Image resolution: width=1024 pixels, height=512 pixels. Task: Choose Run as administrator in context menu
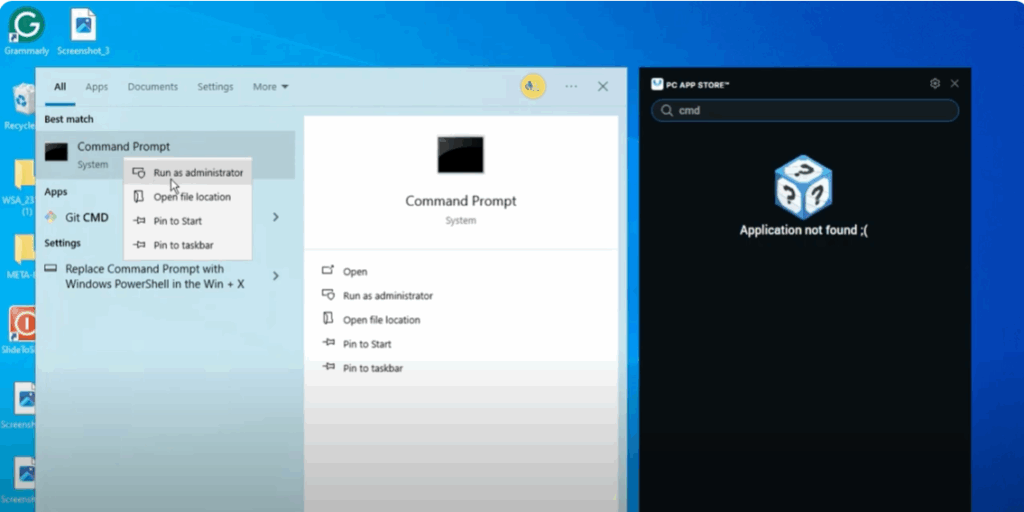click(187, 172)
